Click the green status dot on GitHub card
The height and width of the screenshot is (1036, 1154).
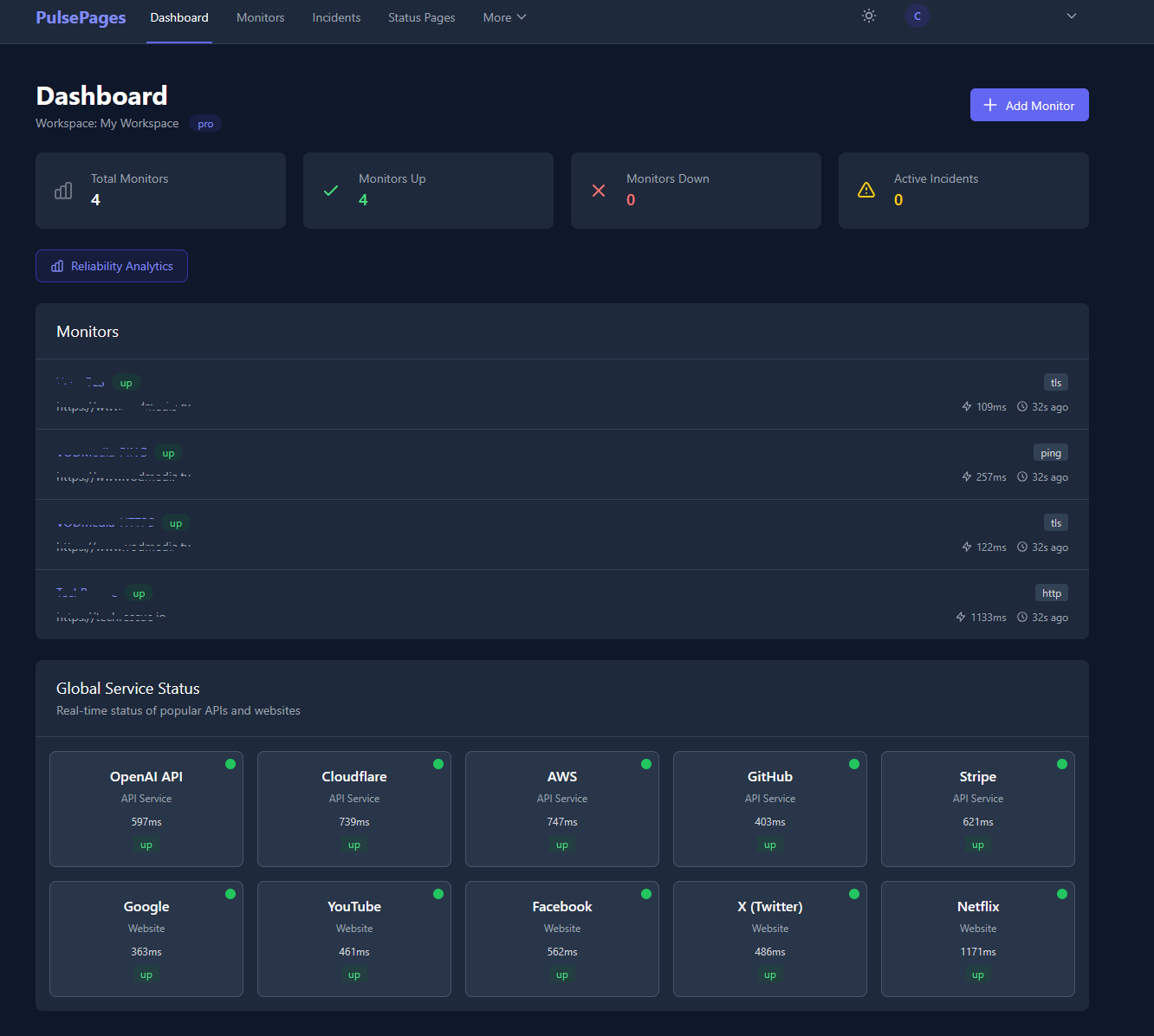(x=854, y=764)
